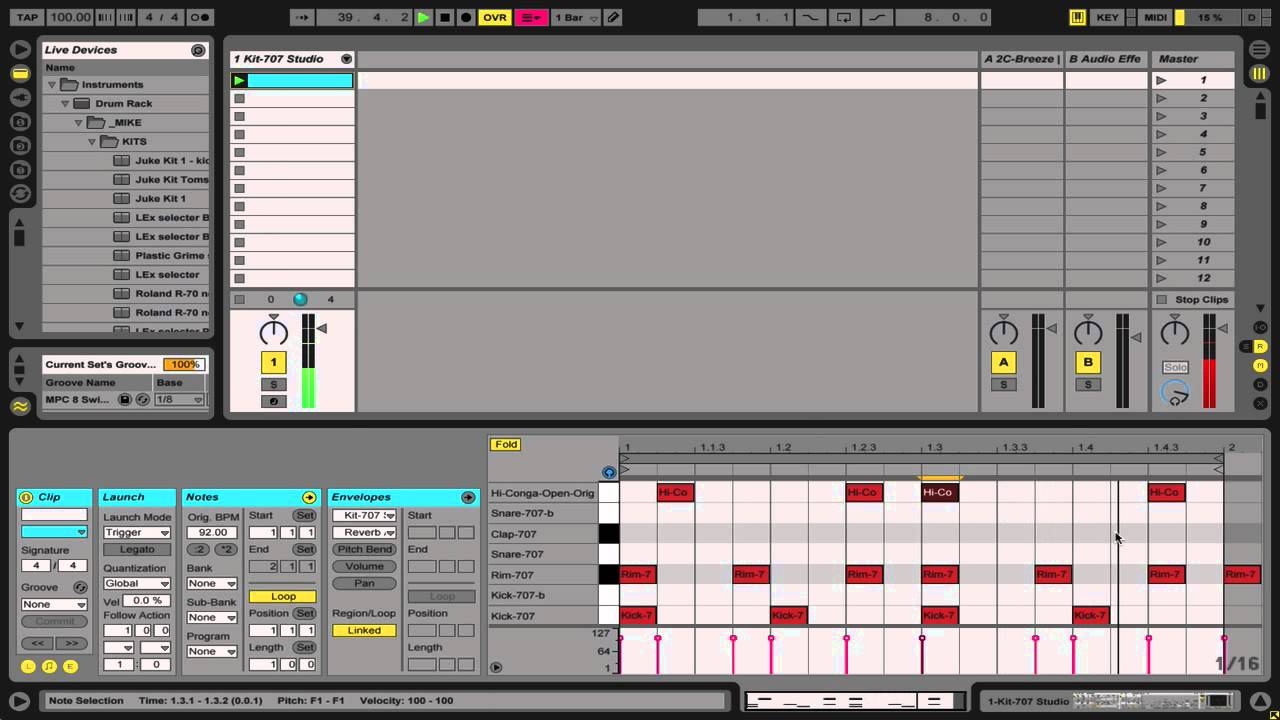The image size is (1280, 720).
Task: Switch to Session view selector icon
Action: pyautogui.click(x=1258, y=74)
